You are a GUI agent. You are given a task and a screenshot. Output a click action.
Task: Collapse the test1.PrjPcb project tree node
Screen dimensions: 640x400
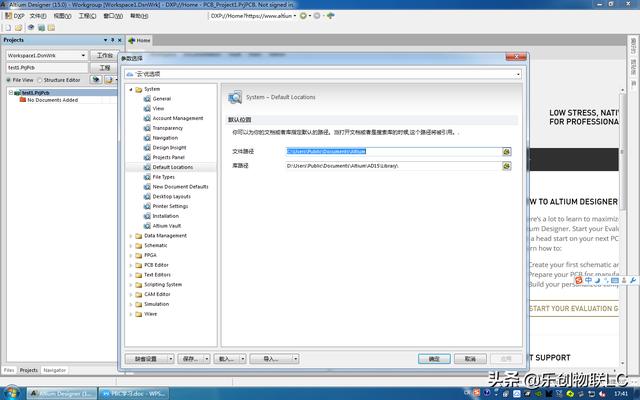pyautogui.click(x=11, y=93)
